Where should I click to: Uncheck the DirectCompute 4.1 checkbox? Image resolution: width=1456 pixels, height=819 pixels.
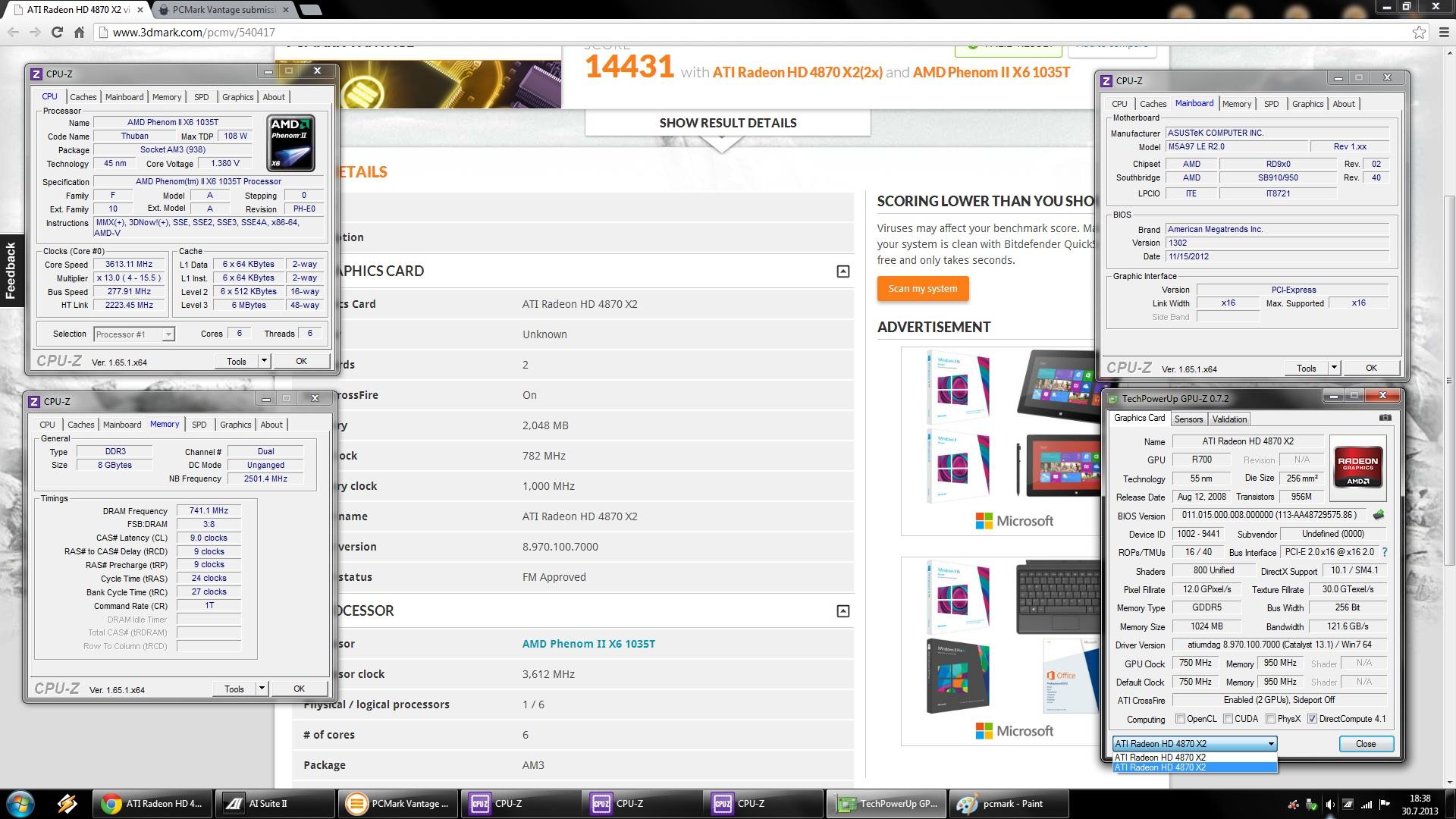(x=1312, y=718)
